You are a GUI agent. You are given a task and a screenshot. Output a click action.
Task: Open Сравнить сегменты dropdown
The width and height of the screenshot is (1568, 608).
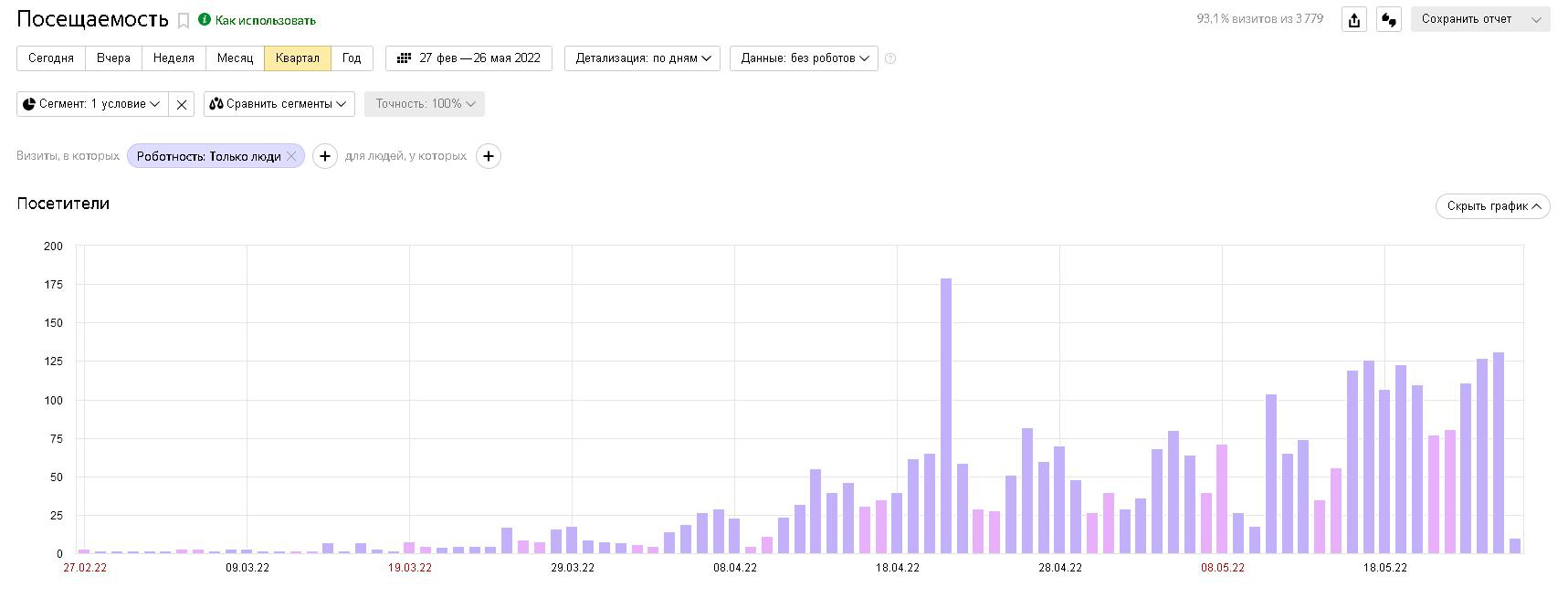coord(279,104)
